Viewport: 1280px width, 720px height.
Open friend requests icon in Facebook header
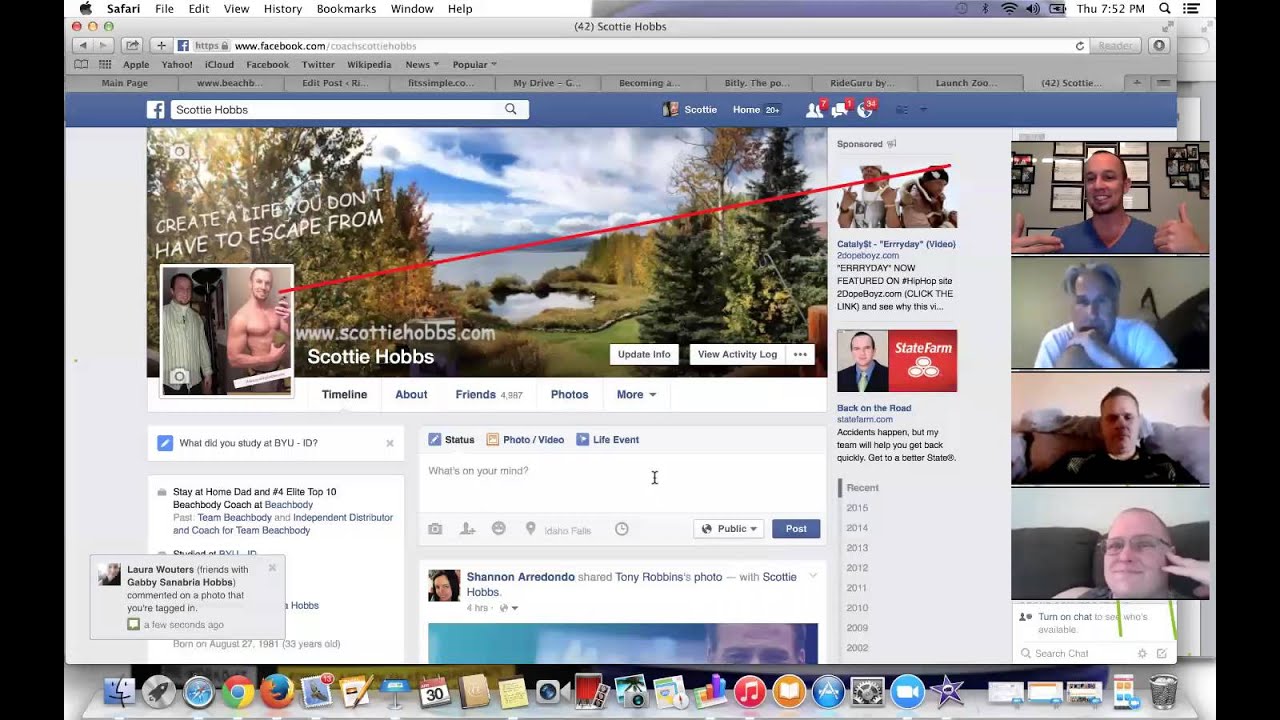coord(815,109)
